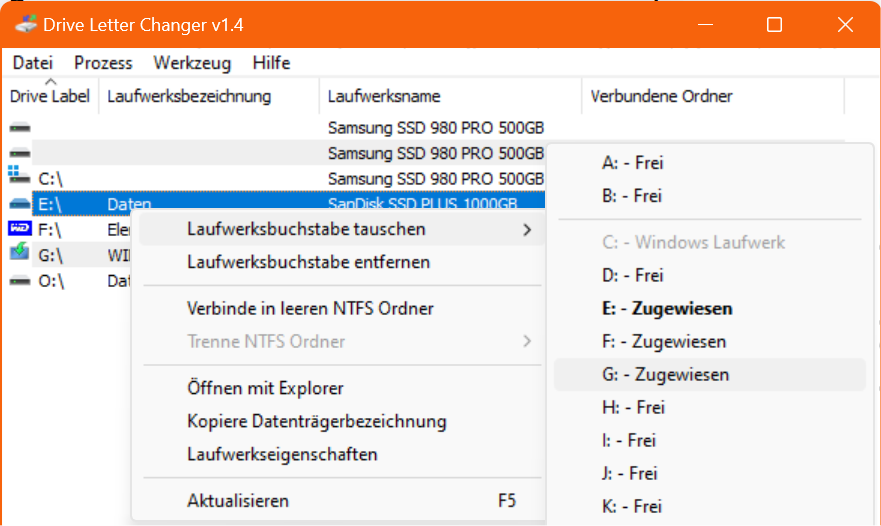
Task: Select the O:\ drive row label
Action: click(51, 281)
